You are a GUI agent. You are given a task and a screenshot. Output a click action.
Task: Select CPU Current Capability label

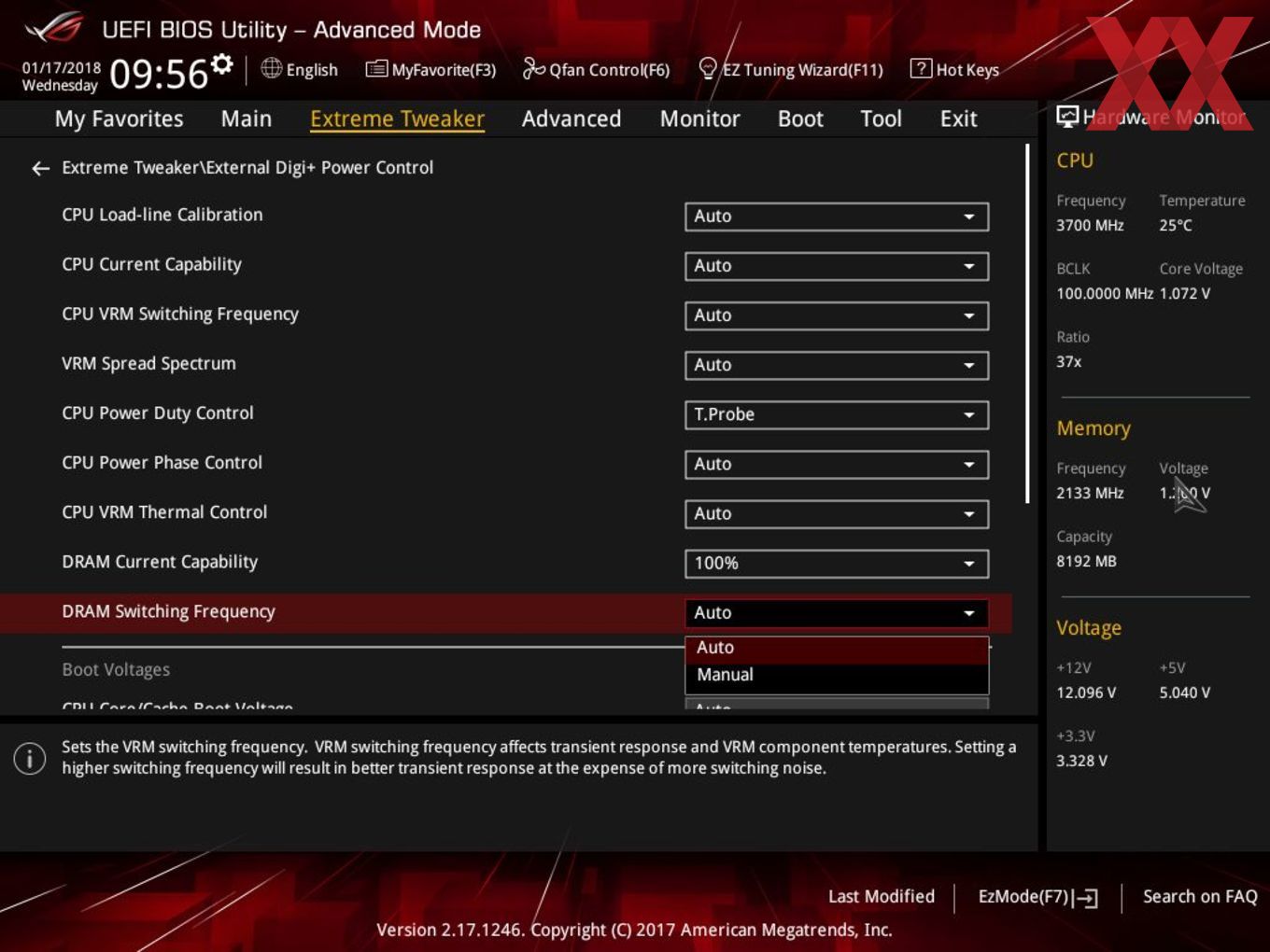coord(151,264)
